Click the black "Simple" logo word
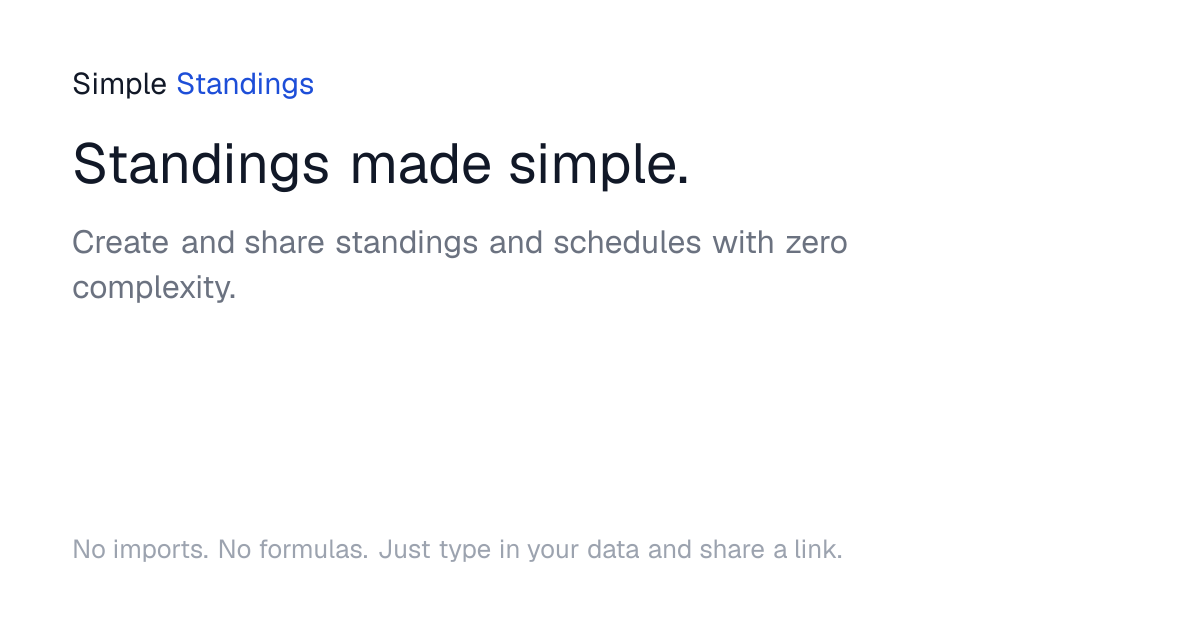The height and width of the screenshot is (630, 1200). click(x=119, y=85)
